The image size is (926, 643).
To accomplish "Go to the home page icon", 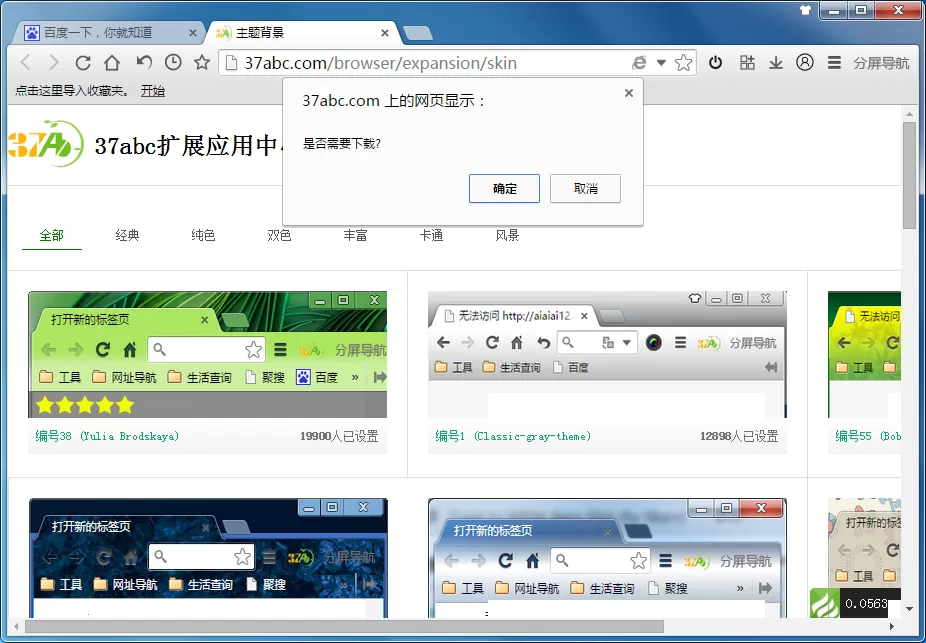I will click(x=112, y=62).
